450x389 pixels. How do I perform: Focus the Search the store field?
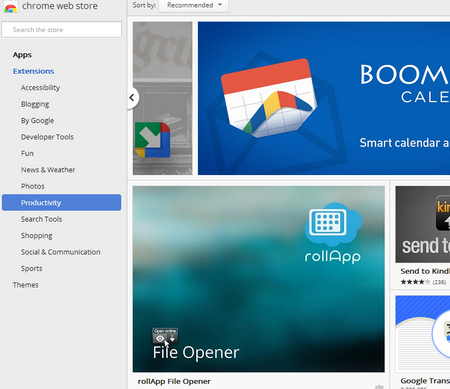pyautogui.click(x=62, y=30)
